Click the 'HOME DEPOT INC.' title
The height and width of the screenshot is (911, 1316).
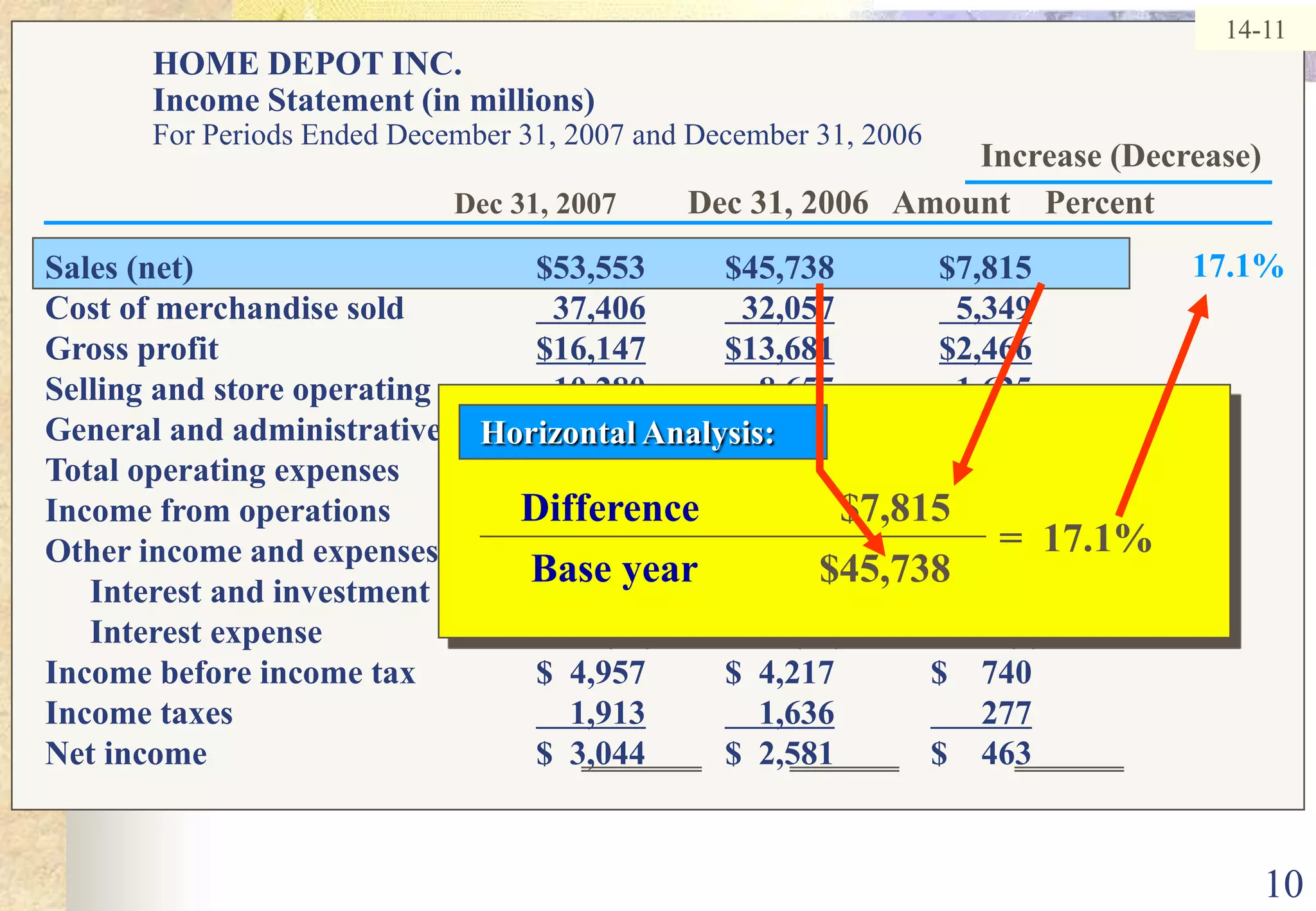(x=307, y=64)
